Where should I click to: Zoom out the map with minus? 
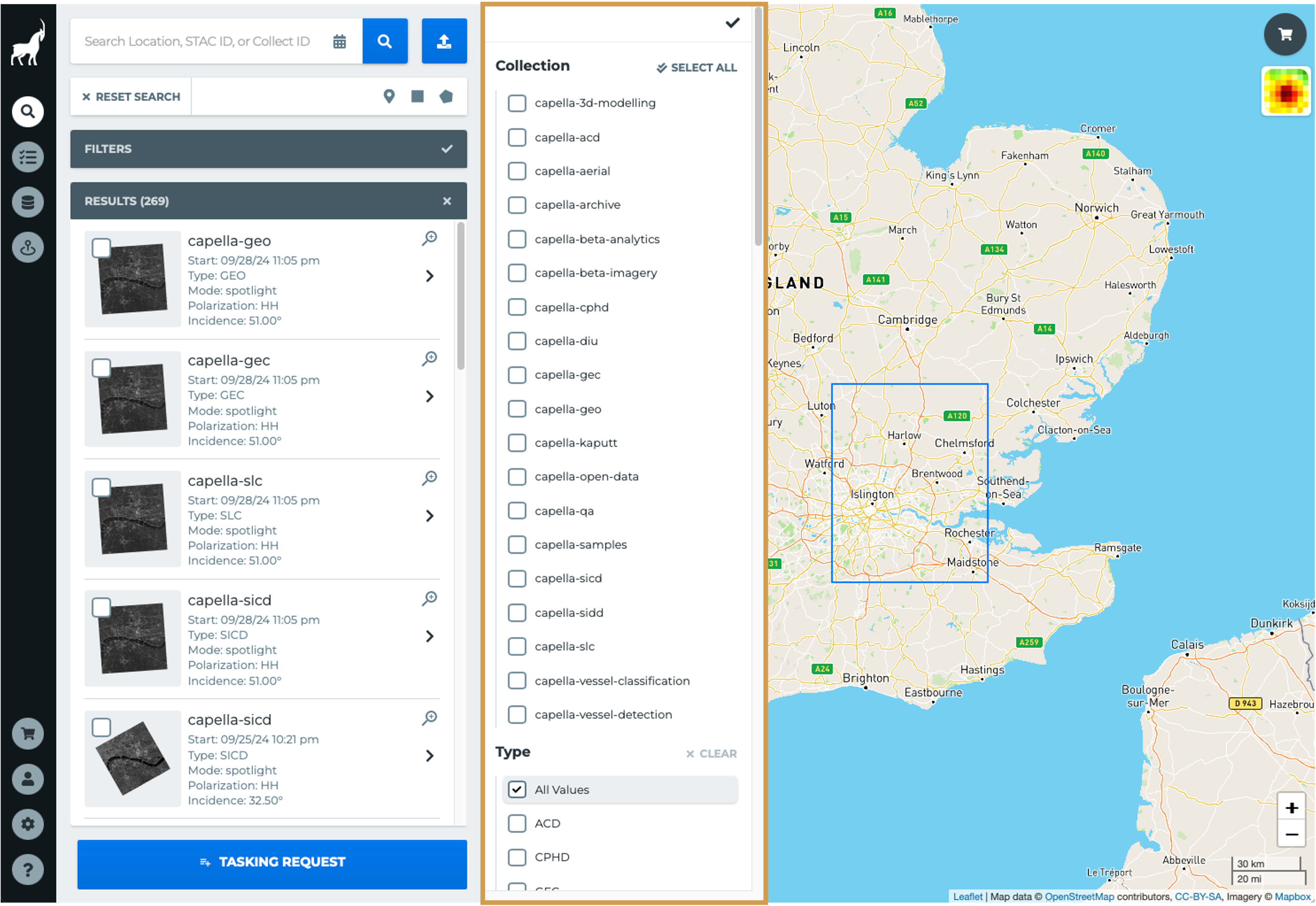pyautogui.click(x=1292, y=834)
